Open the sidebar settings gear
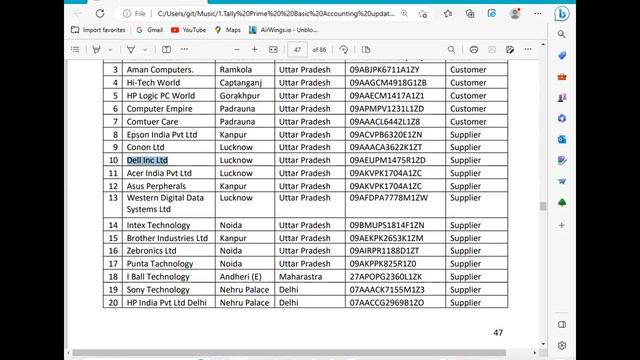Viewport: 640px width, 360px height. point(562,345)
